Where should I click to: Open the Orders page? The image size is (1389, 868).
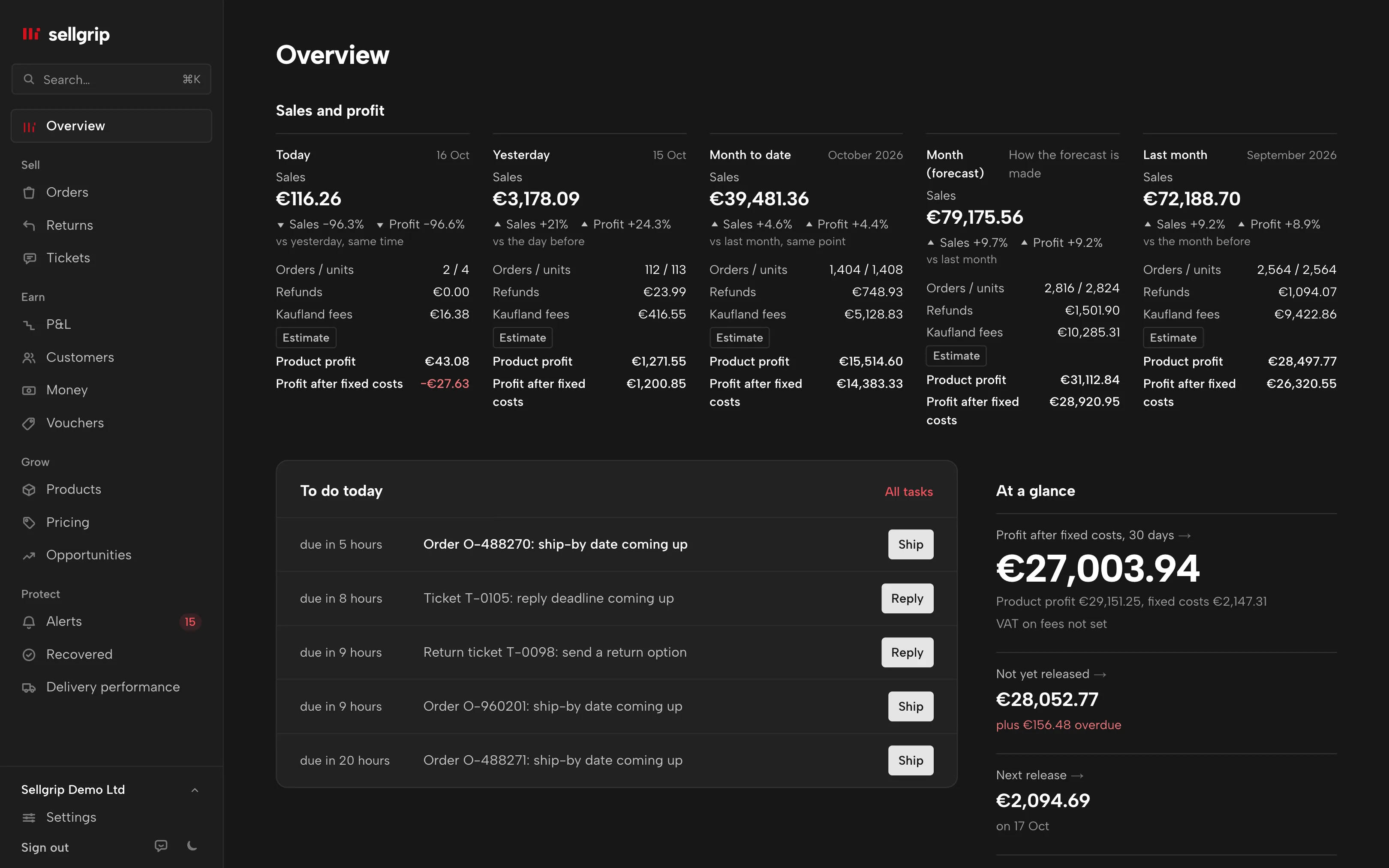point(111,192)
